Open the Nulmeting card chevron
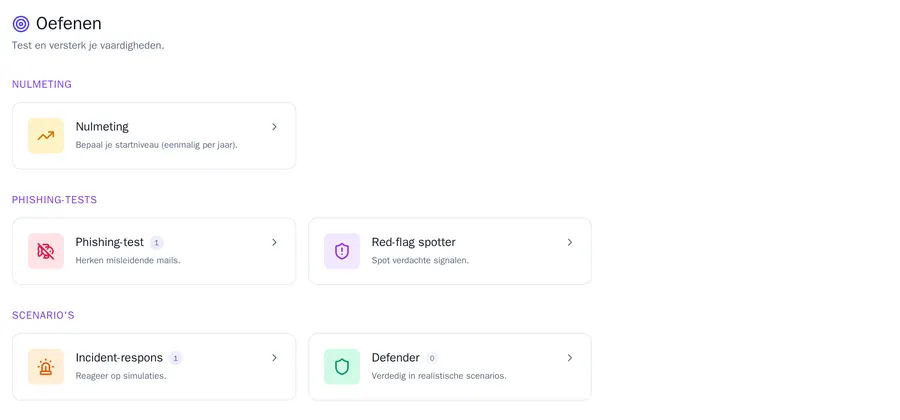Viewport: 900px width, 420px height. [274, 127]
